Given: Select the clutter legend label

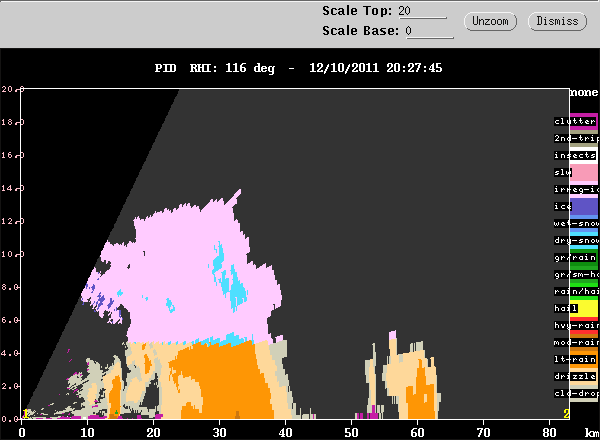Looking at the screenshot, I should point(575,121).
